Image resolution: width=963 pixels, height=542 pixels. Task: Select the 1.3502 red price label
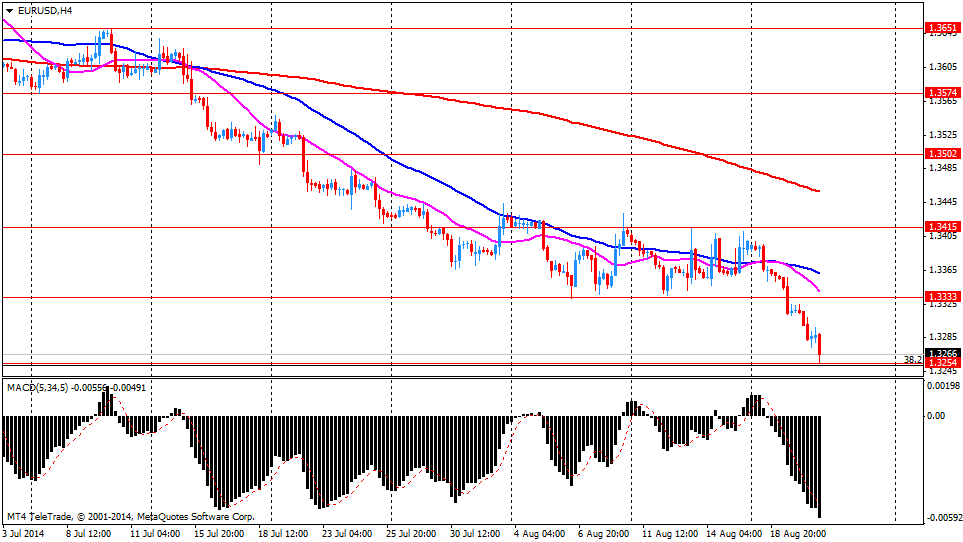pyautogui.click(x=942, y=153)
